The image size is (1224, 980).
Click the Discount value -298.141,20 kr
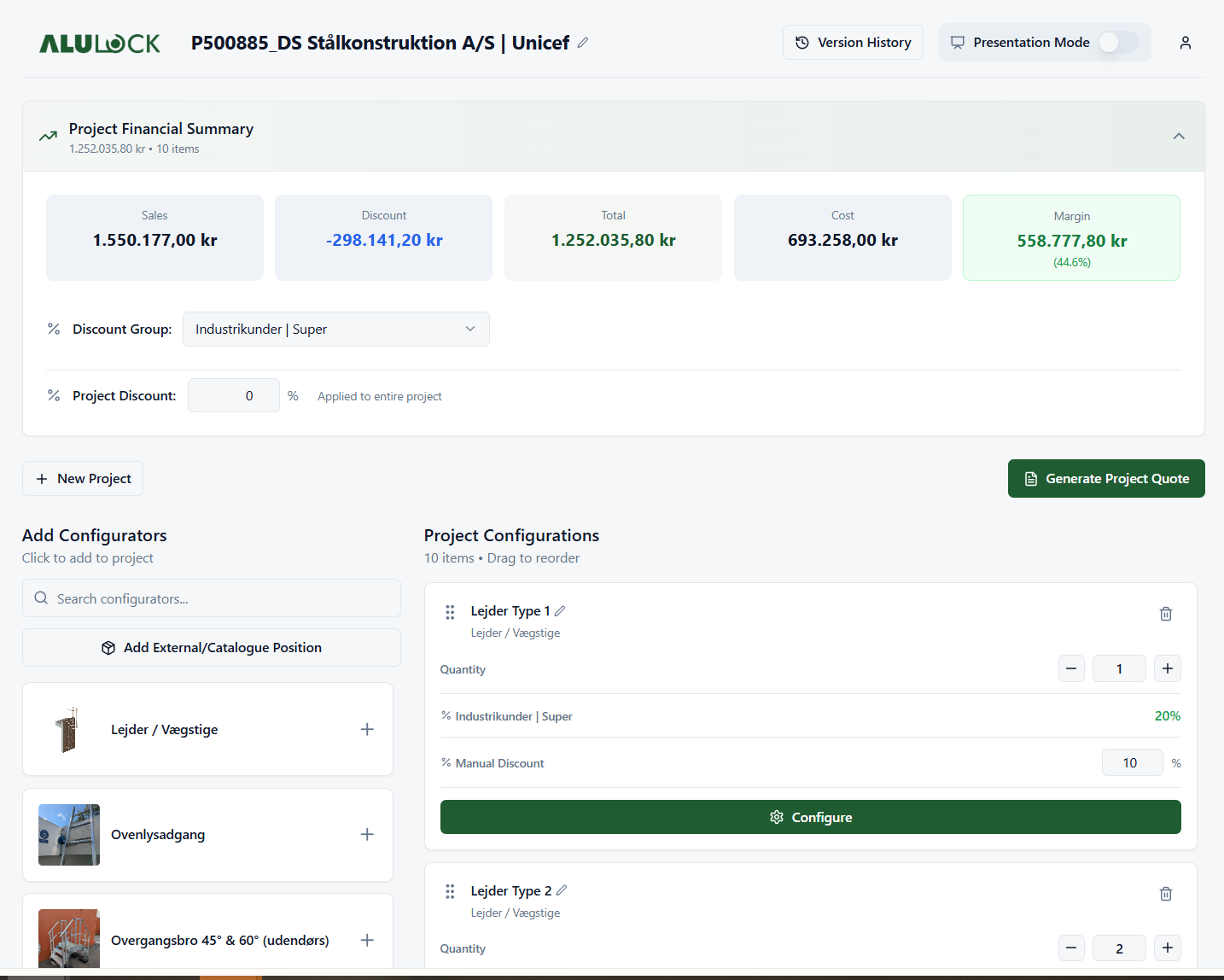pyautogui.click(x=384, y=240)
